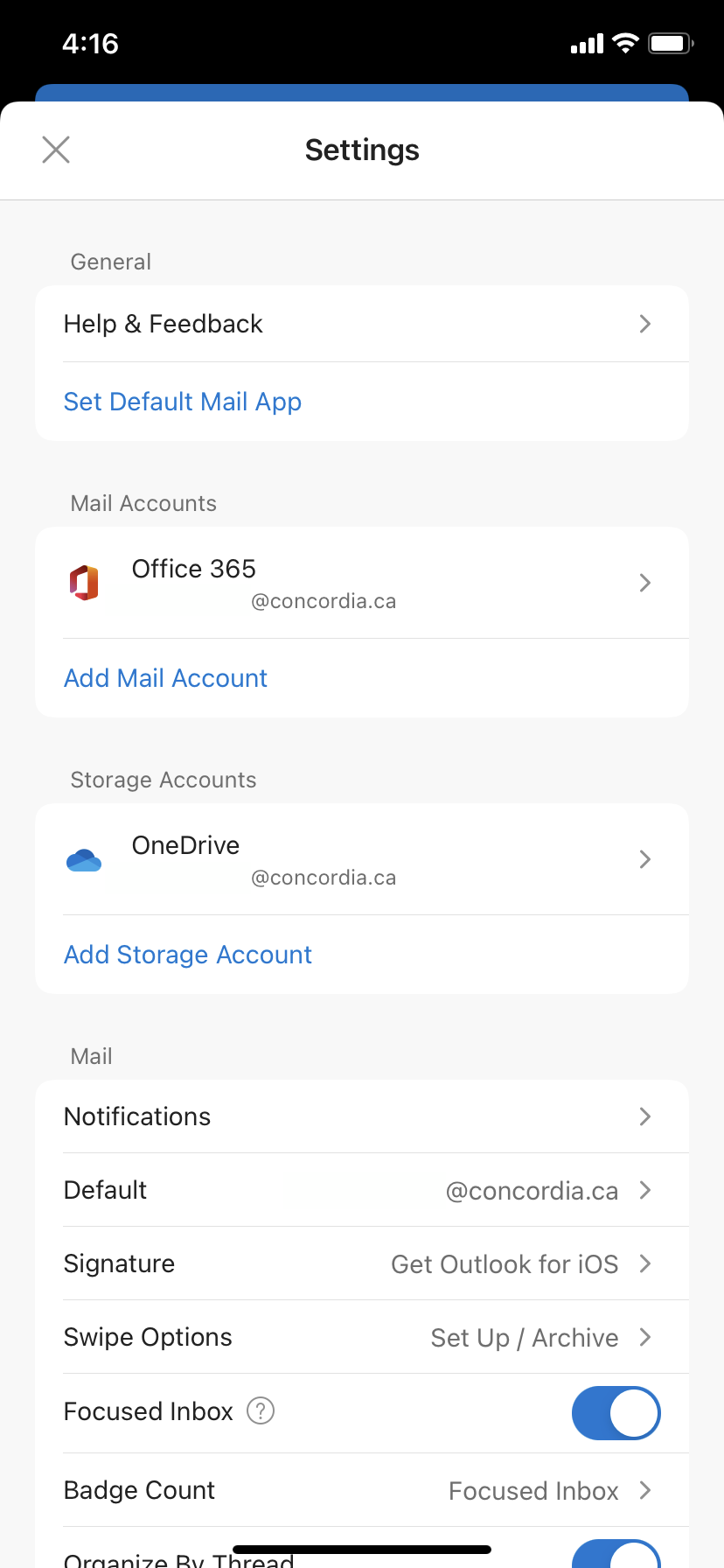Toggle the Organize By Thread switch
The height and width of the screenshot is (1568, 724).
pos(616,1554)
